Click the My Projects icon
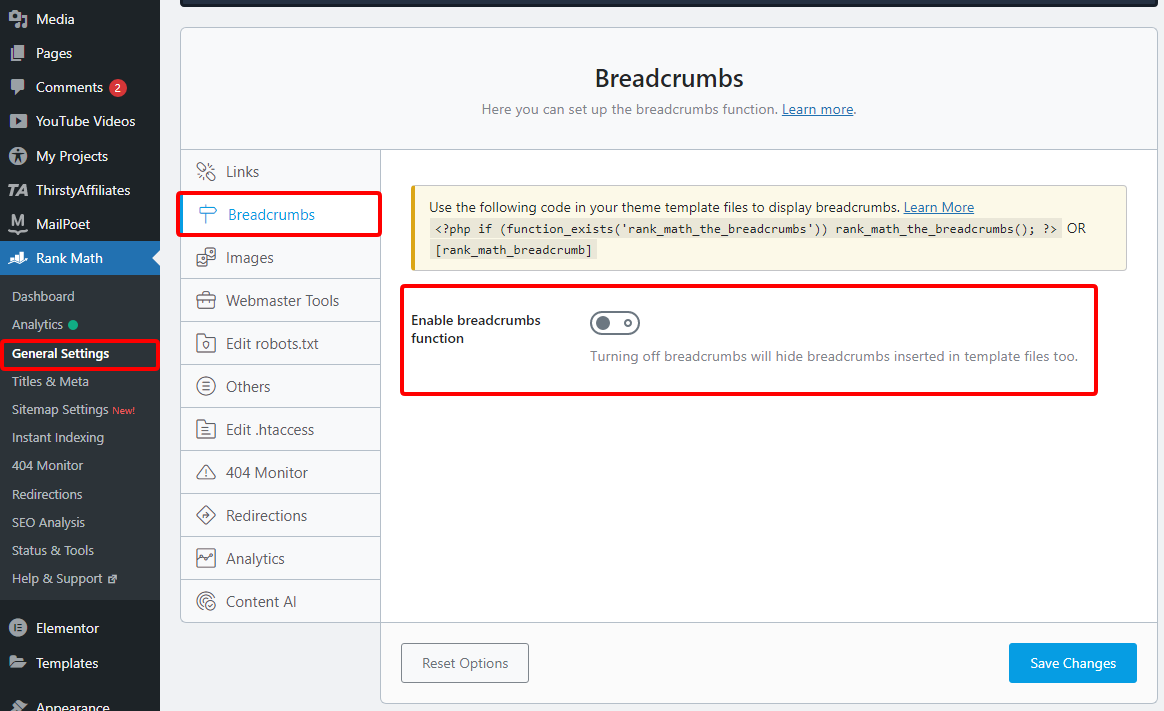 click(18, 156)
